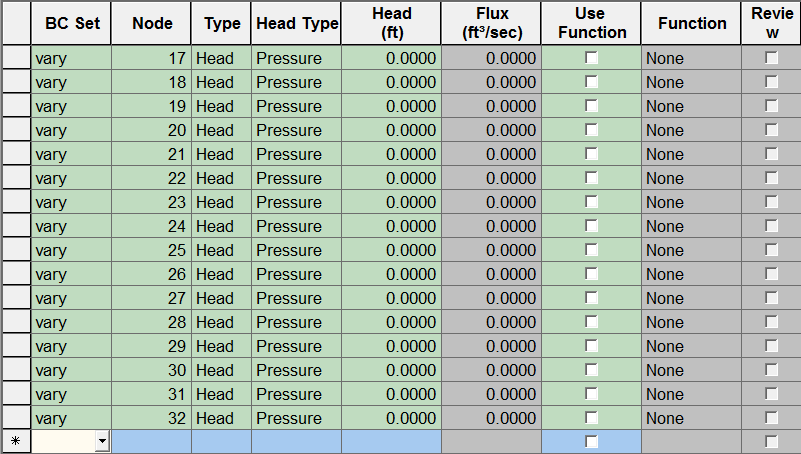Viewport: 801px width, 454px height.
Task: Click the new row asterisk selector
Action: tap(15, 441)
